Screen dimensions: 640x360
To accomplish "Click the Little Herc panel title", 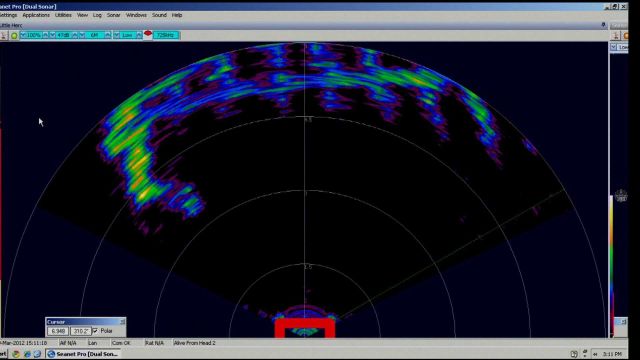I will 11,25.
